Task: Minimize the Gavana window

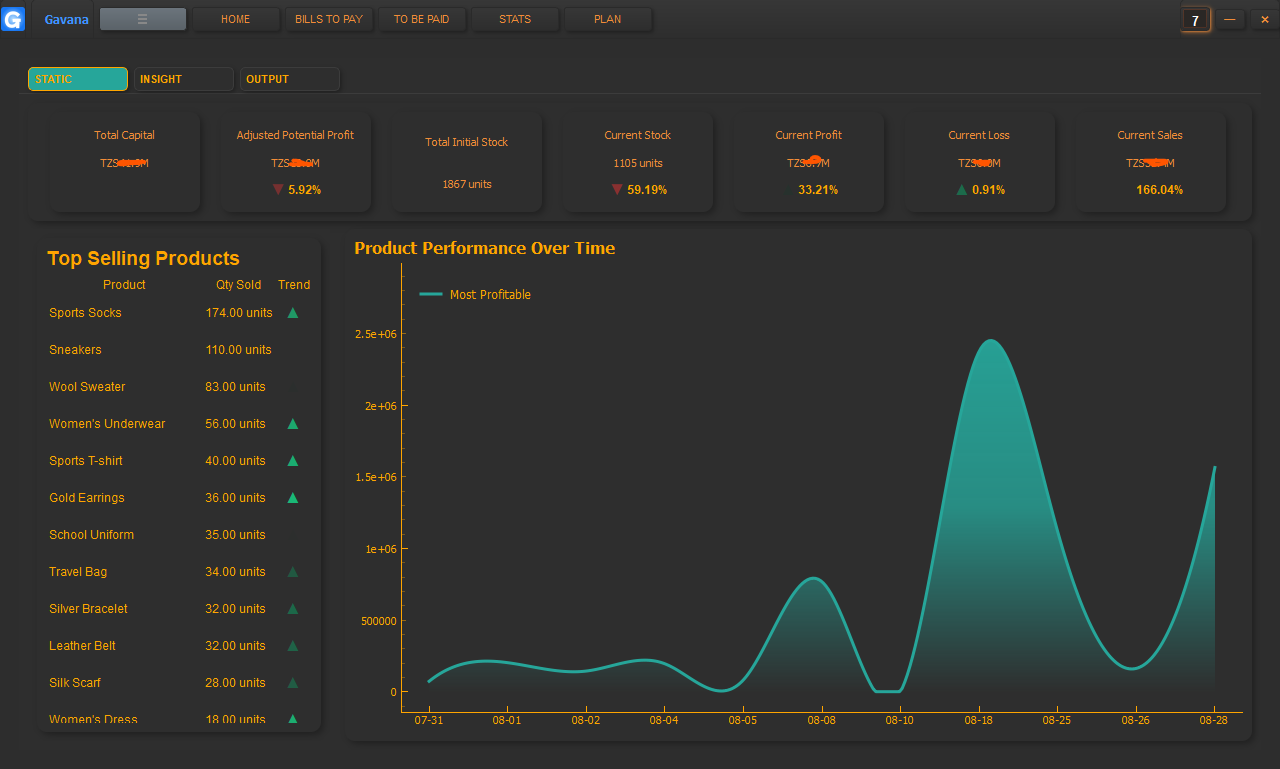Action: (1230, 20)
